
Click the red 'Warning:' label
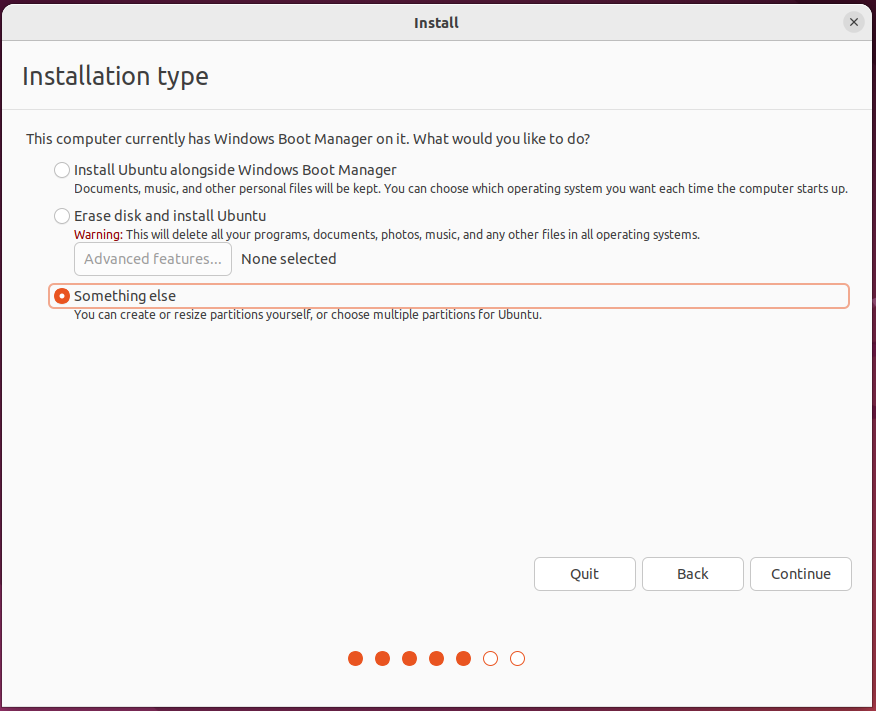(98, 235)
